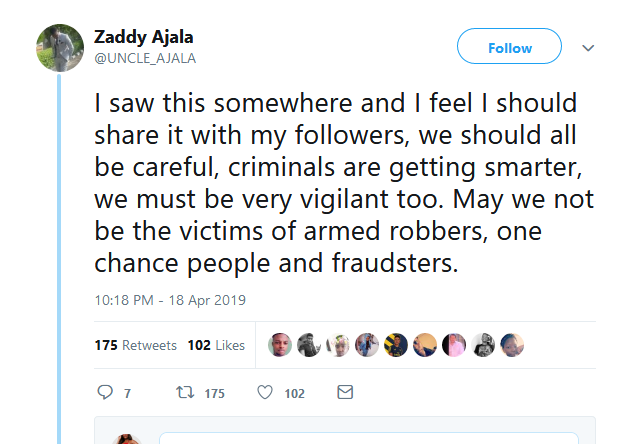Open Zaddy Ajala's profile picture
The height and width of the screenshot is (444, 636).
59,47
